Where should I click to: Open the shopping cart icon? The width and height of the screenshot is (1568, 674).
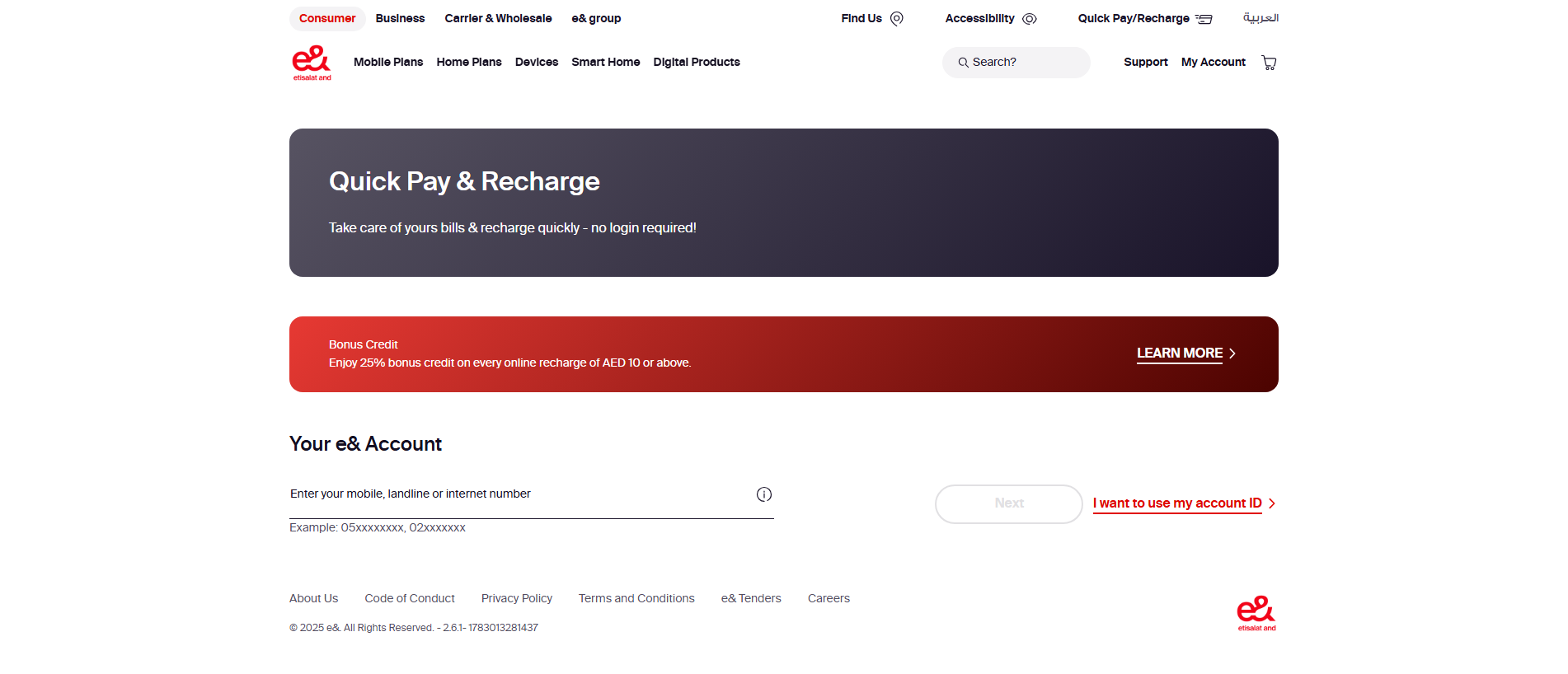coord(1269,63)
